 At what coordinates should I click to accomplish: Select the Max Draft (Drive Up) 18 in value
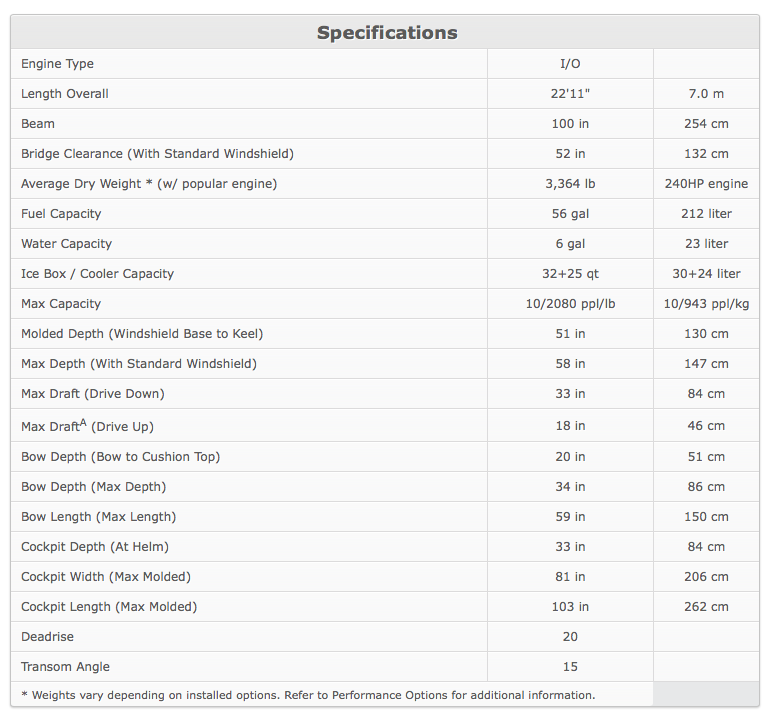pyautogui.click(x=570, y=426)
